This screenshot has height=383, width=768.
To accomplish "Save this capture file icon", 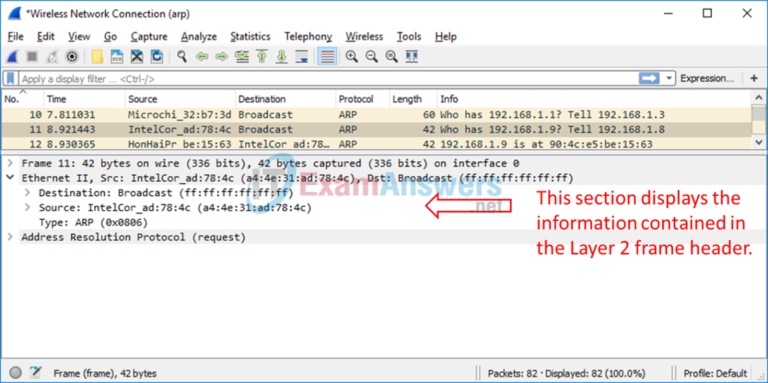I will [117, 57].
